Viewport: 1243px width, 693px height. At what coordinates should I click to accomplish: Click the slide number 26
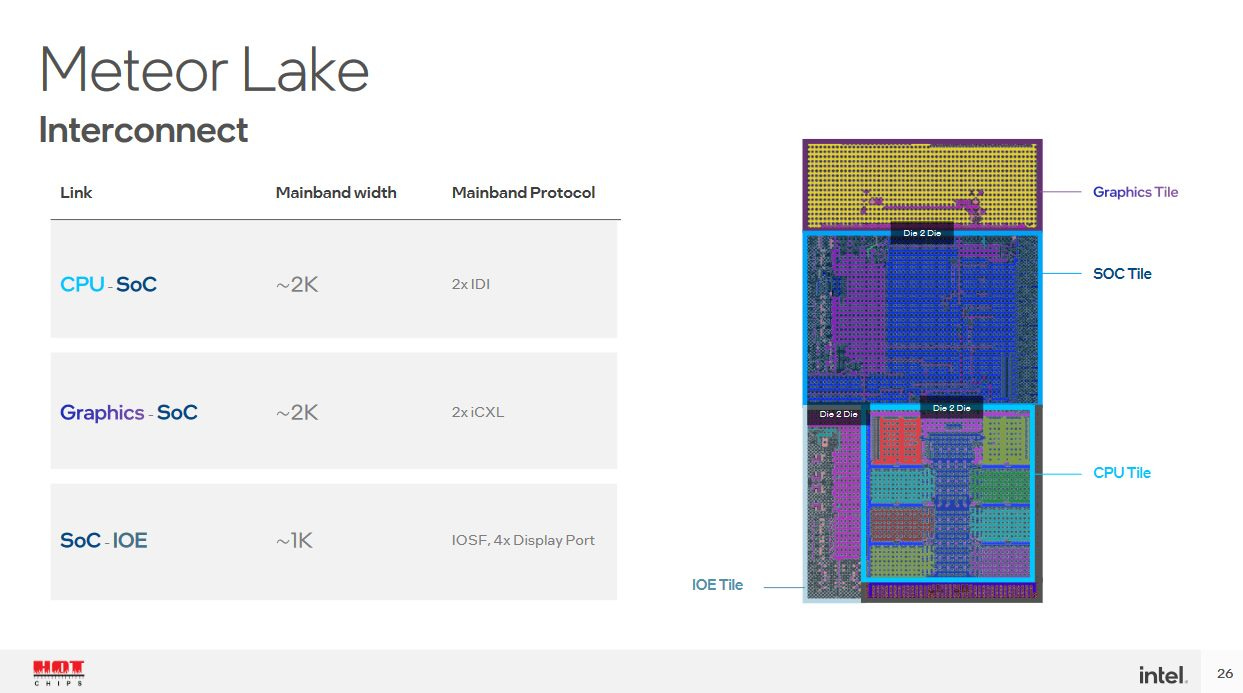[1225, 674]
